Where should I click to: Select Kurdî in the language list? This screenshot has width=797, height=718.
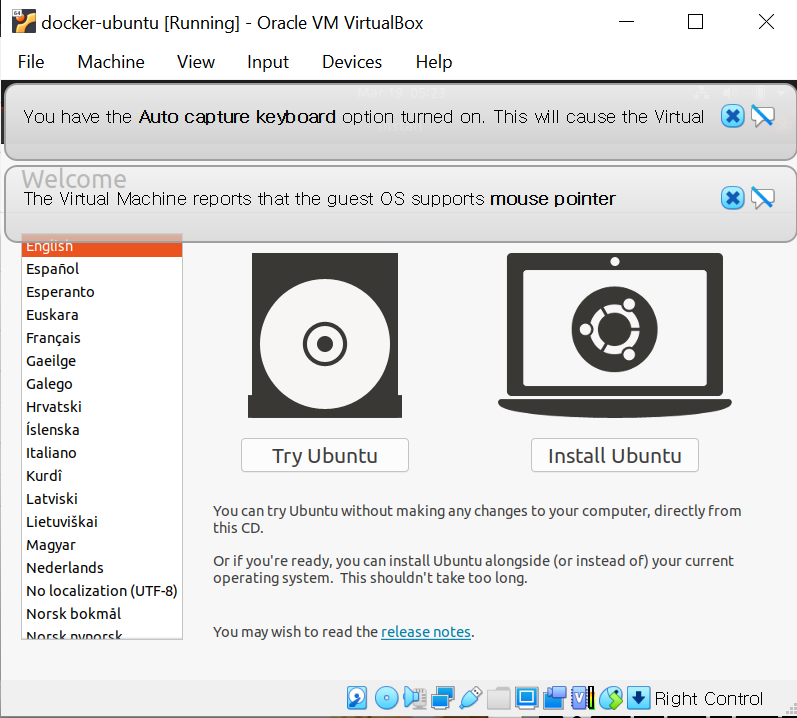click(x=102, y=476)
